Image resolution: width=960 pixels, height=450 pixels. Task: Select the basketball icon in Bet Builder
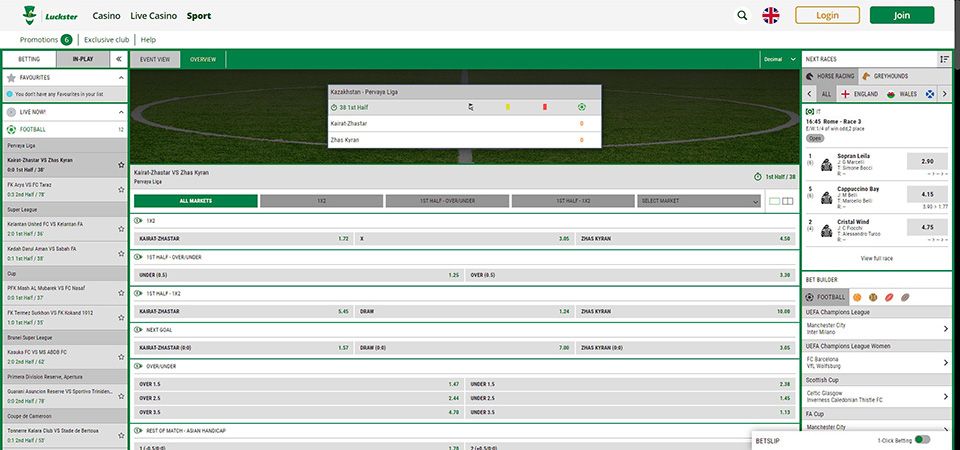pos(857,297)
